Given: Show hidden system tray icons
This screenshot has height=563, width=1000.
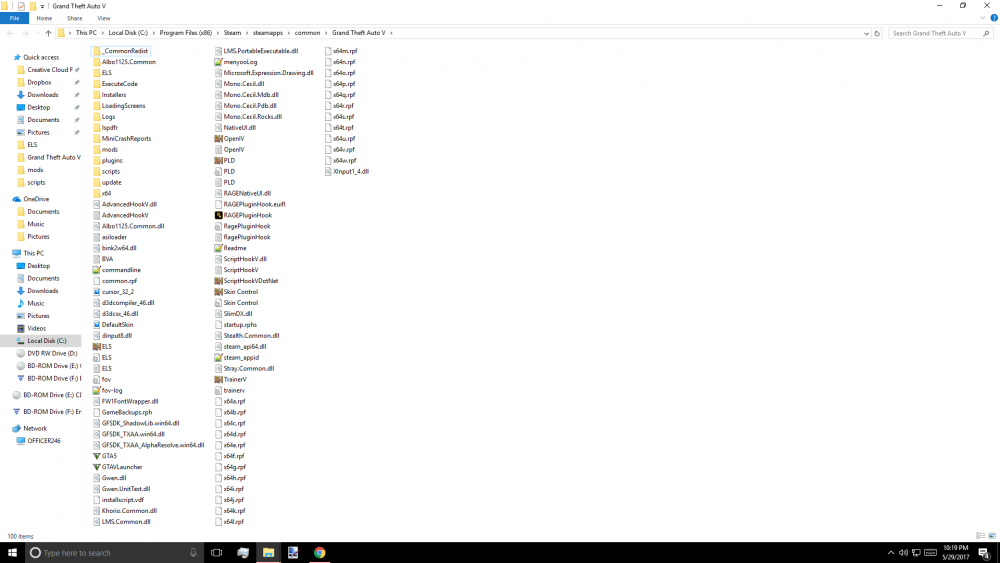Looking at the screenshot, I should [x=890, y=553].
